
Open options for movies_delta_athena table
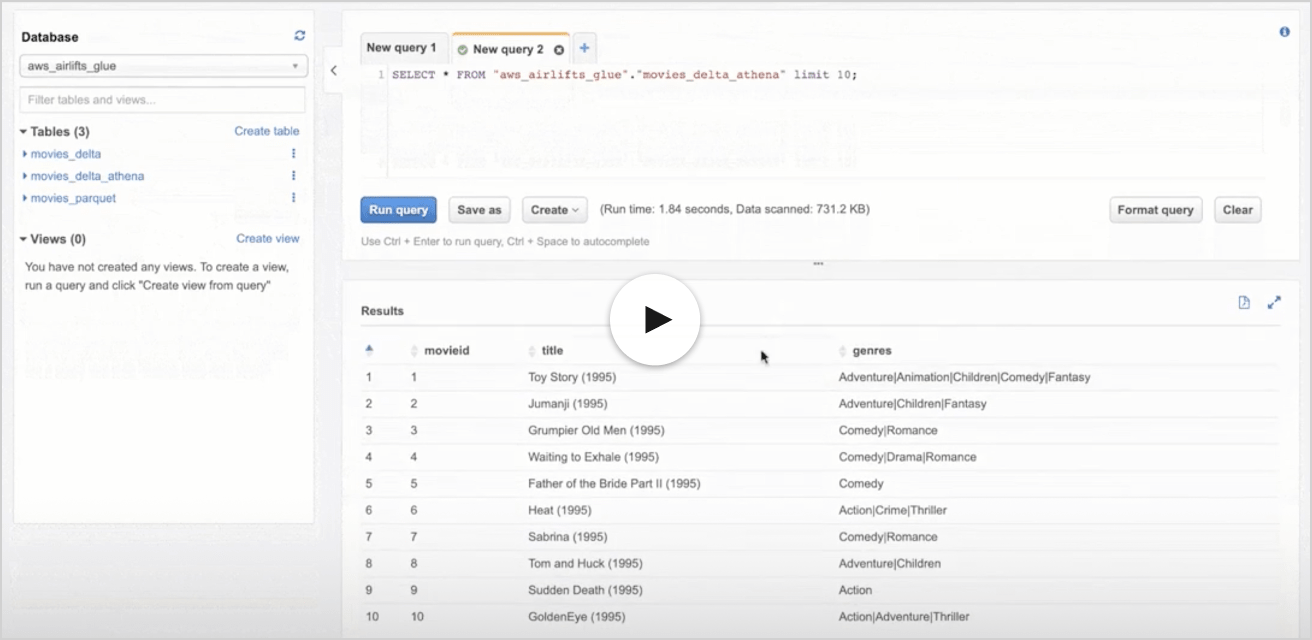(293, 176)
